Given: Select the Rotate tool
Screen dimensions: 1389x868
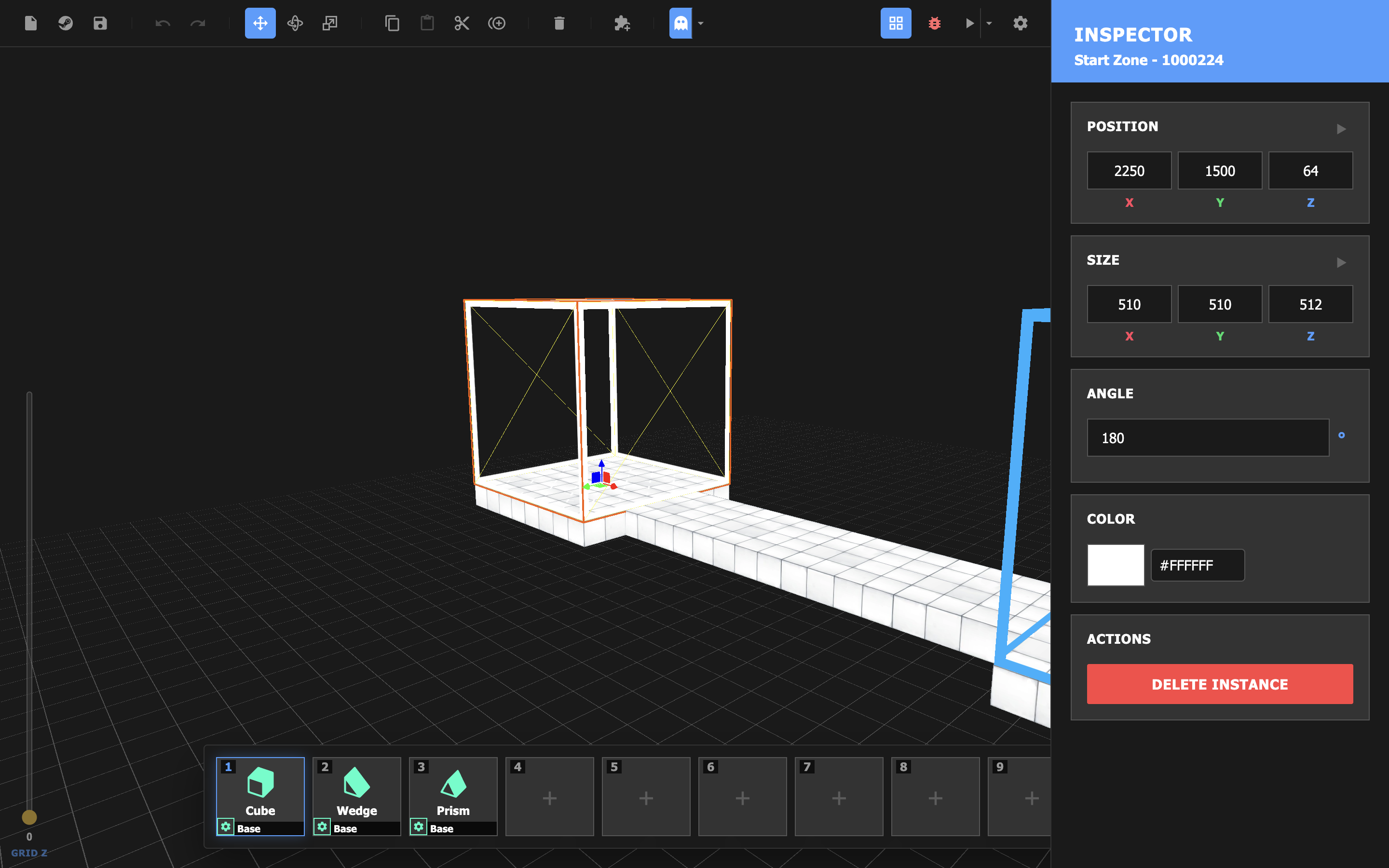Looking at the screenshot, I should point(295,23).
